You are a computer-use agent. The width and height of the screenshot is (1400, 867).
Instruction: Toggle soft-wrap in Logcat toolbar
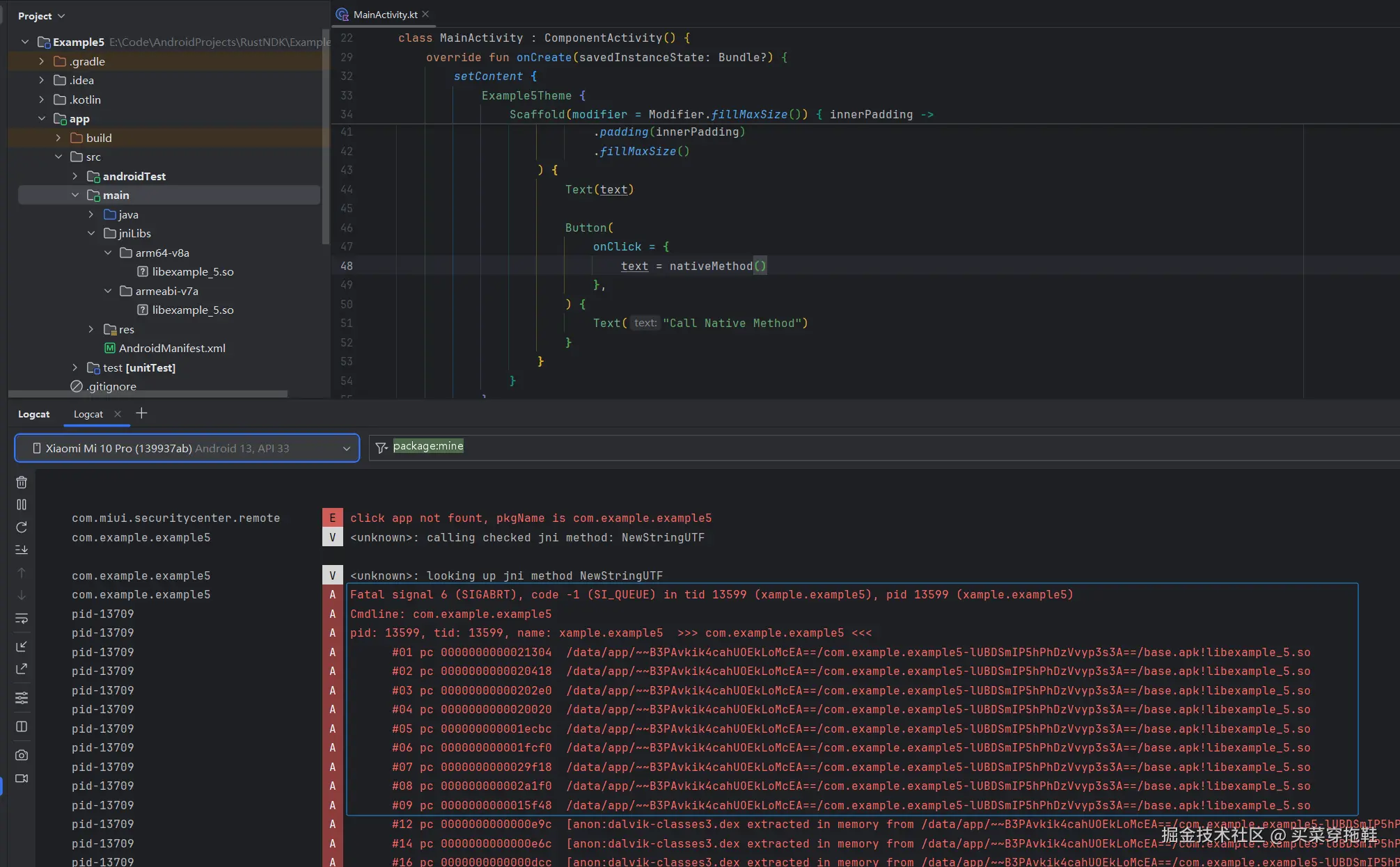(22, 619)
